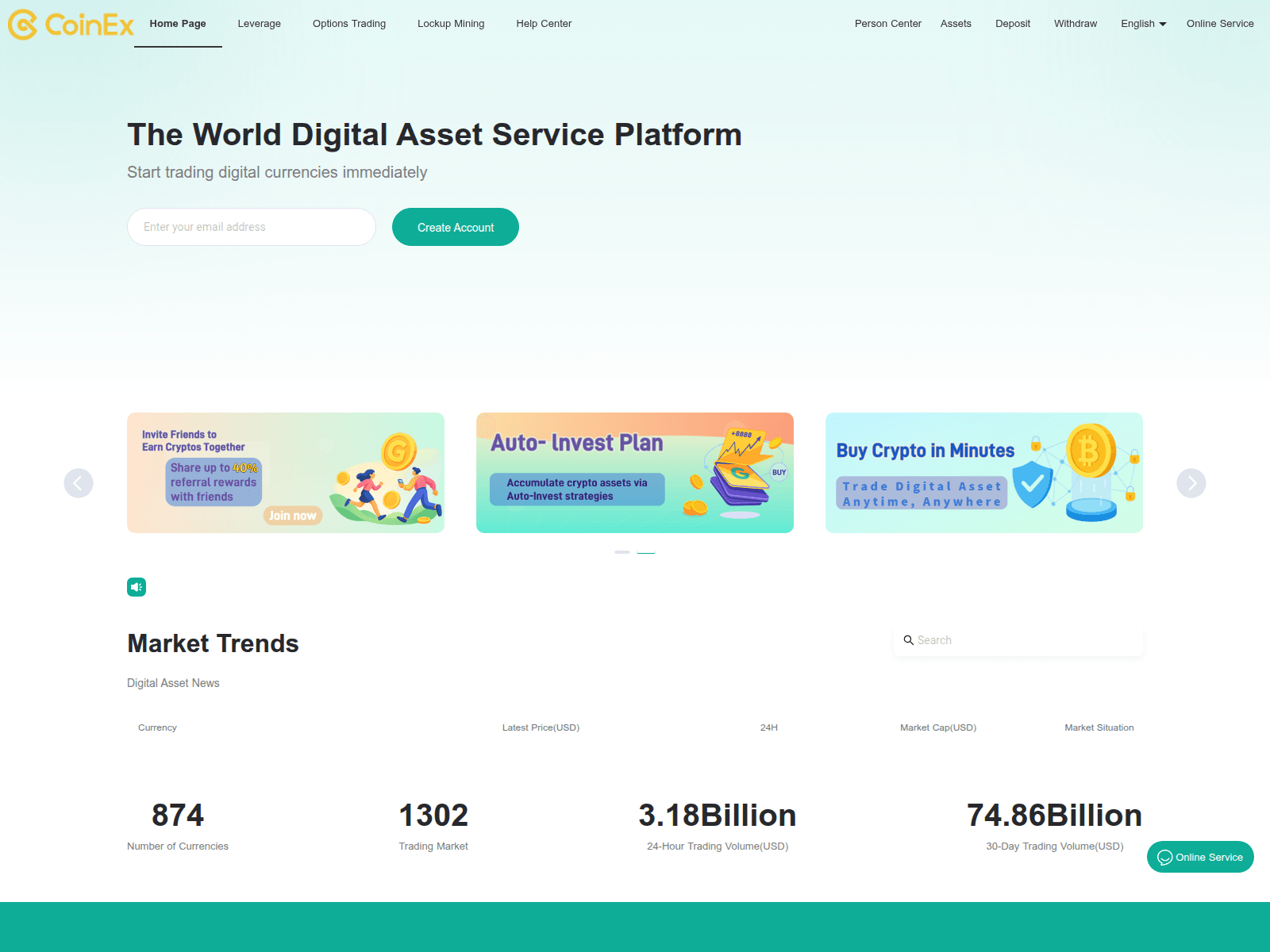Open the Invite Friends referral banner
Image resolution: width=1270 pixels, height=952 pixels.
pyautogui.click(x=286, y=473)
